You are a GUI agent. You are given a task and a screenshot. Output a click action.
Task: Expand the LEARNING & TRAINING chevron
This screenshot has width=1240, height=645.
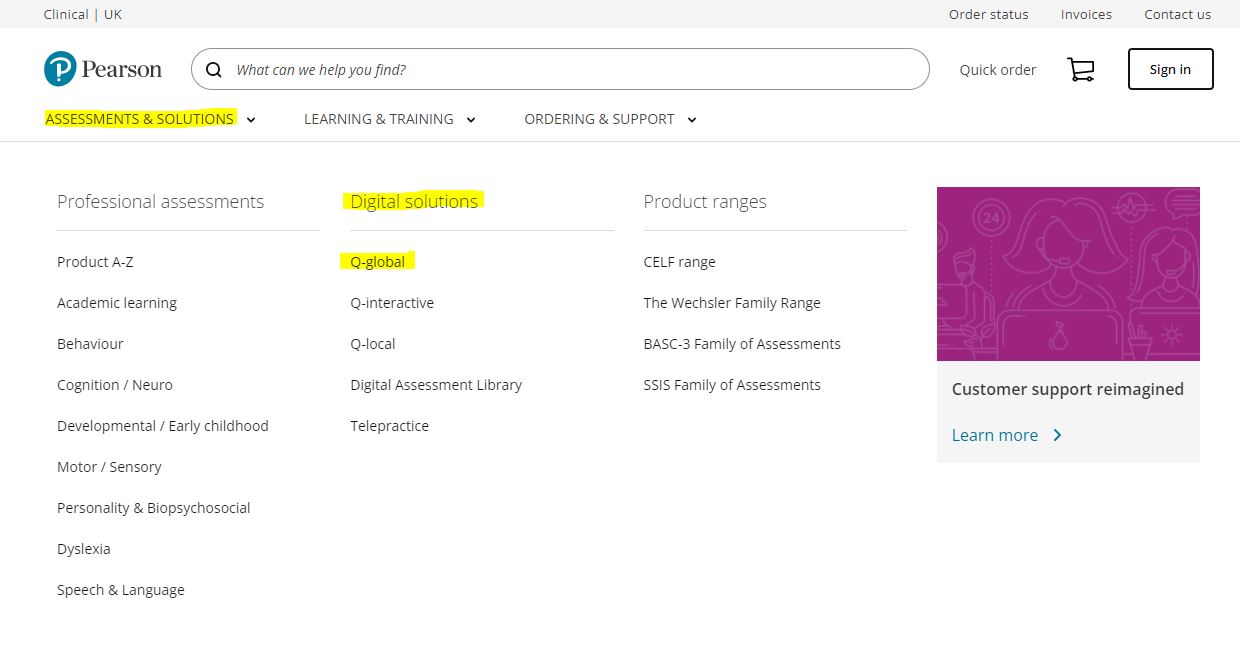(470, 119)
